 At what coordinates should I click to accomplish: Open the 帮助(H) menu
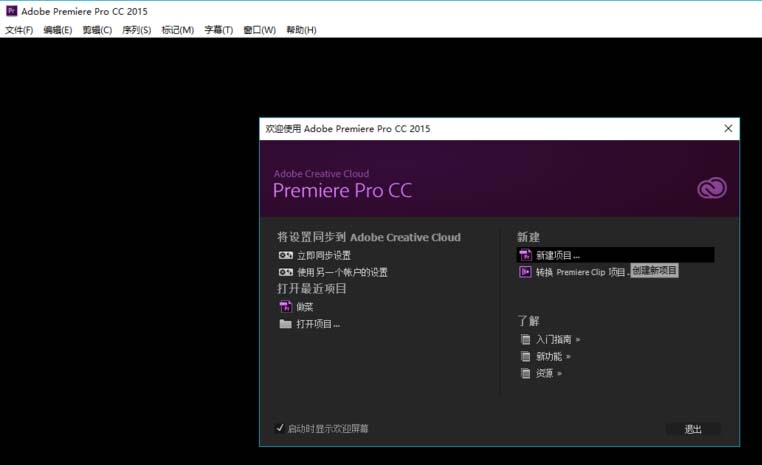click(301, 30)
